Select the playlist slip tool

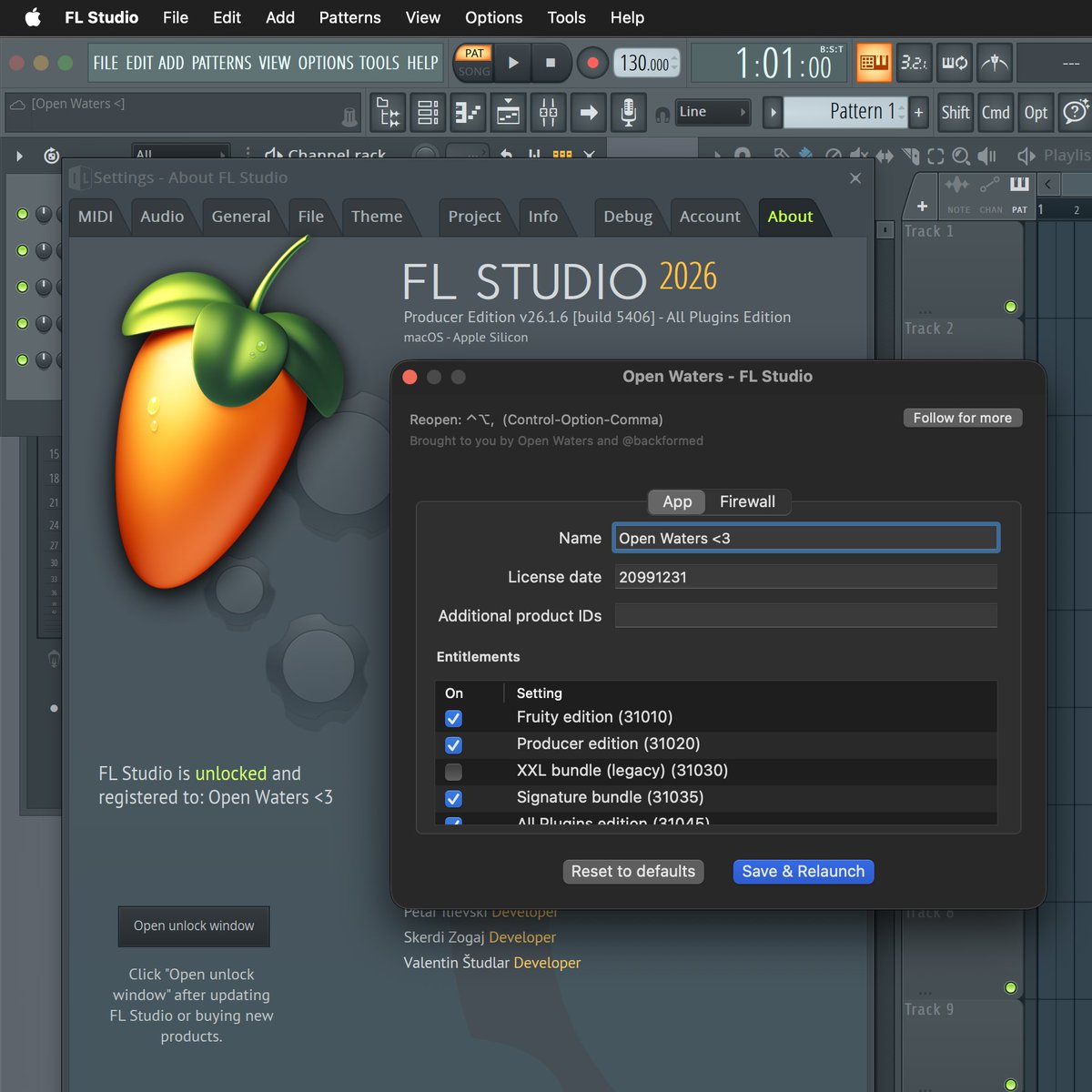pos(885,156)
